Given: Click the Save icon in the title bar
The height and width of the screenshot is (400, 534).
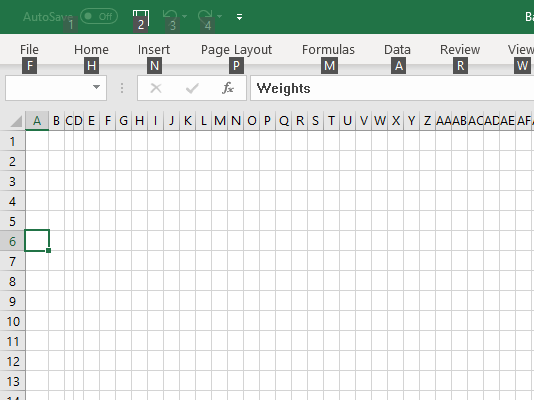Looking at the screenshot, I should 141,16.
